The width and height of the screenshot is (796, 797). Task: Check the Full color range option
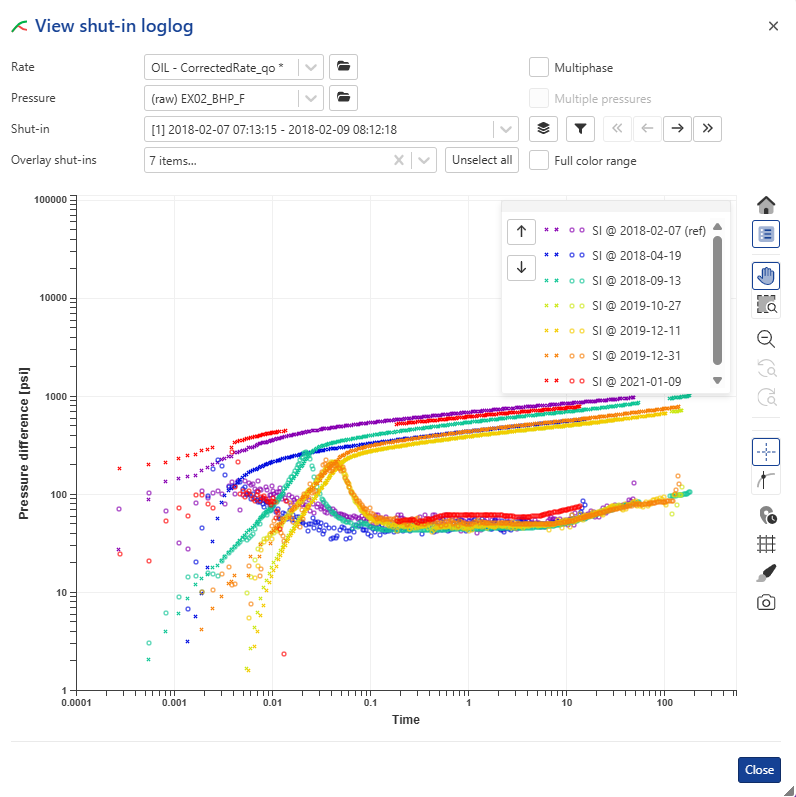pyautogui.click(x=539, y=160)
